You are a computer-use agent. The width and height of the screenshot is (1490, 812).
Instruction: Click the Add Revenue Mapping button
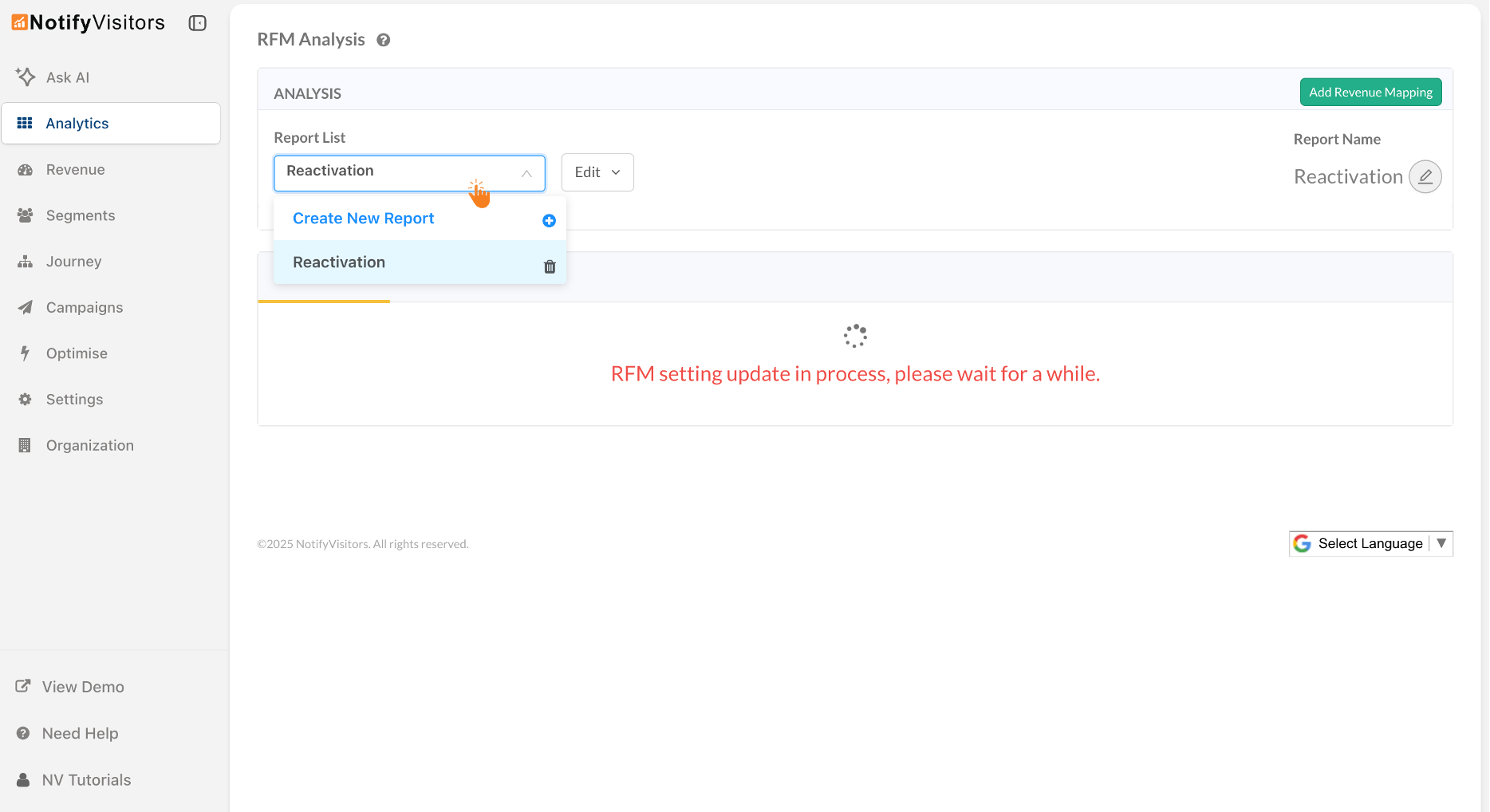click(1370, 92)
